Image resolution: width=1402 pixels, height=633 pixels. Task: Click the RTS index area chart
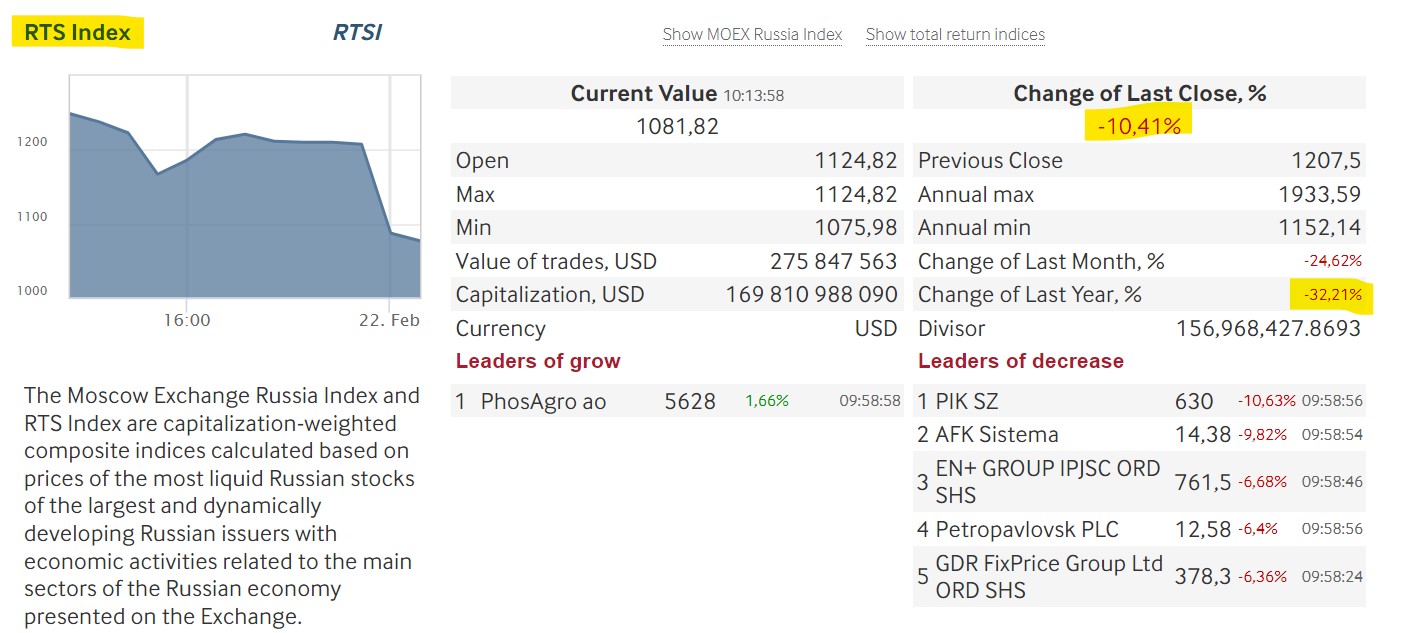point(244,188)
